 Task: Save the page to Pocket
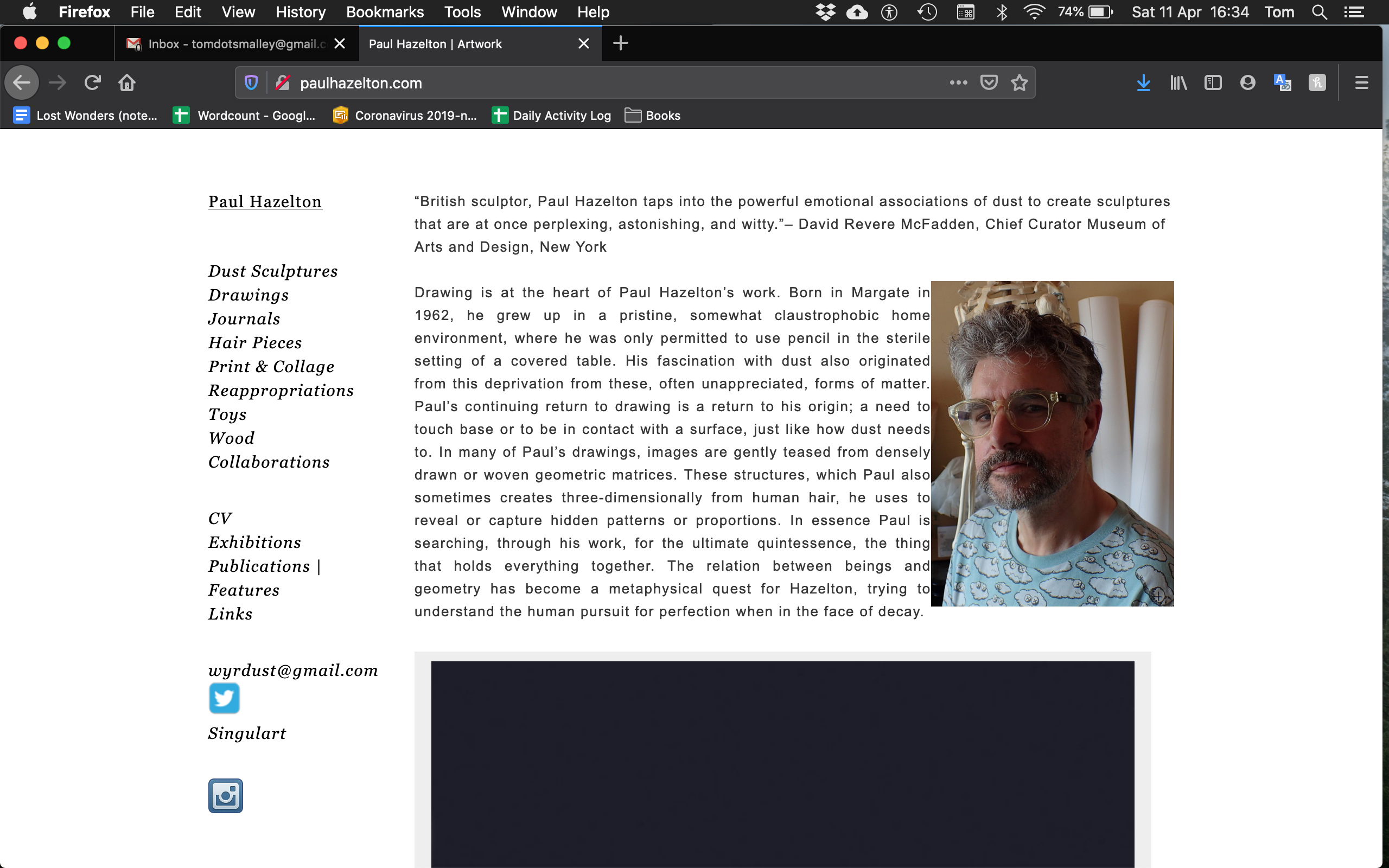click(989, 83)
